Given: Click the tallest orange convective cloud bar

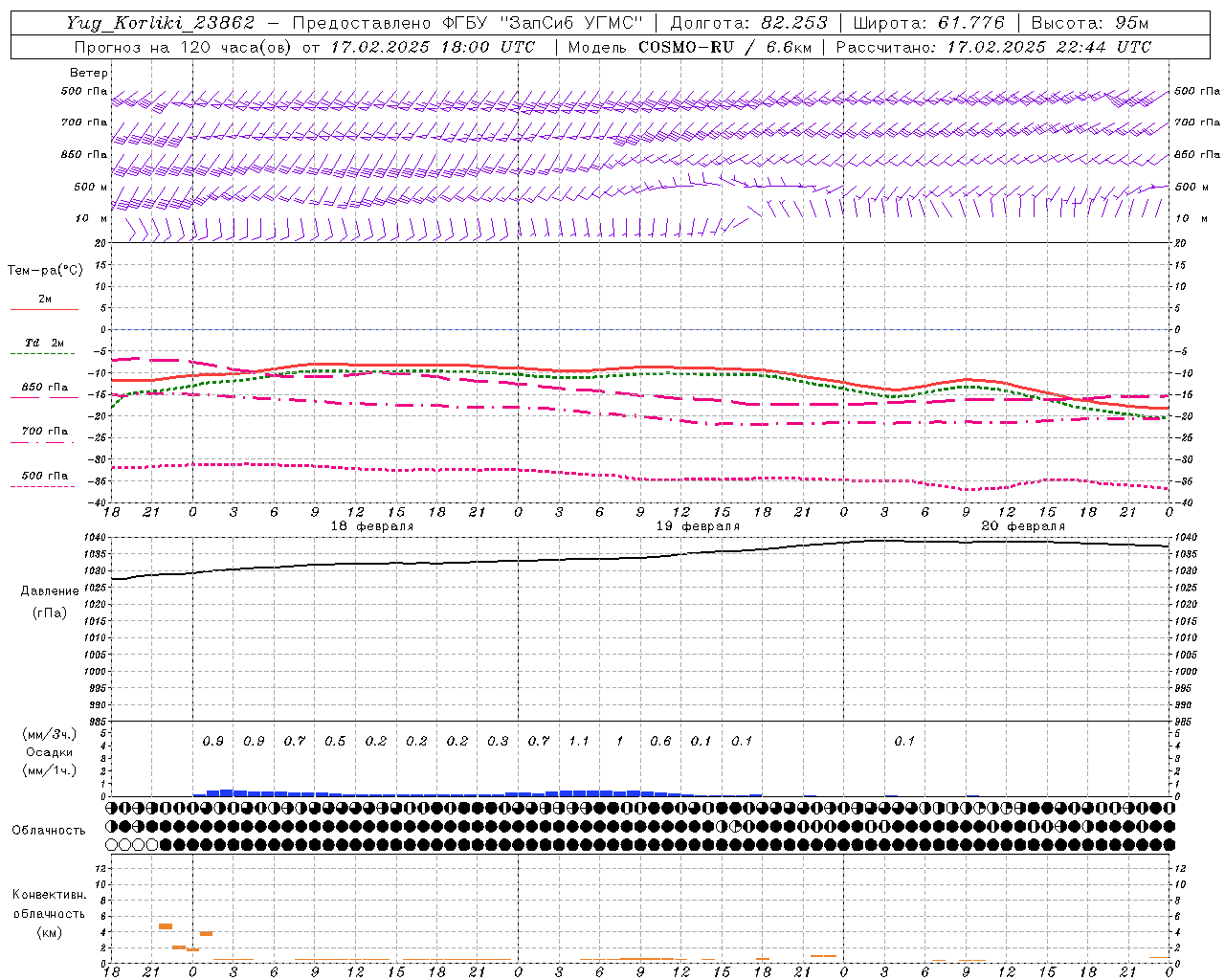Looking at the screenshot, I should pyautogui.click(x=165, y=926).
